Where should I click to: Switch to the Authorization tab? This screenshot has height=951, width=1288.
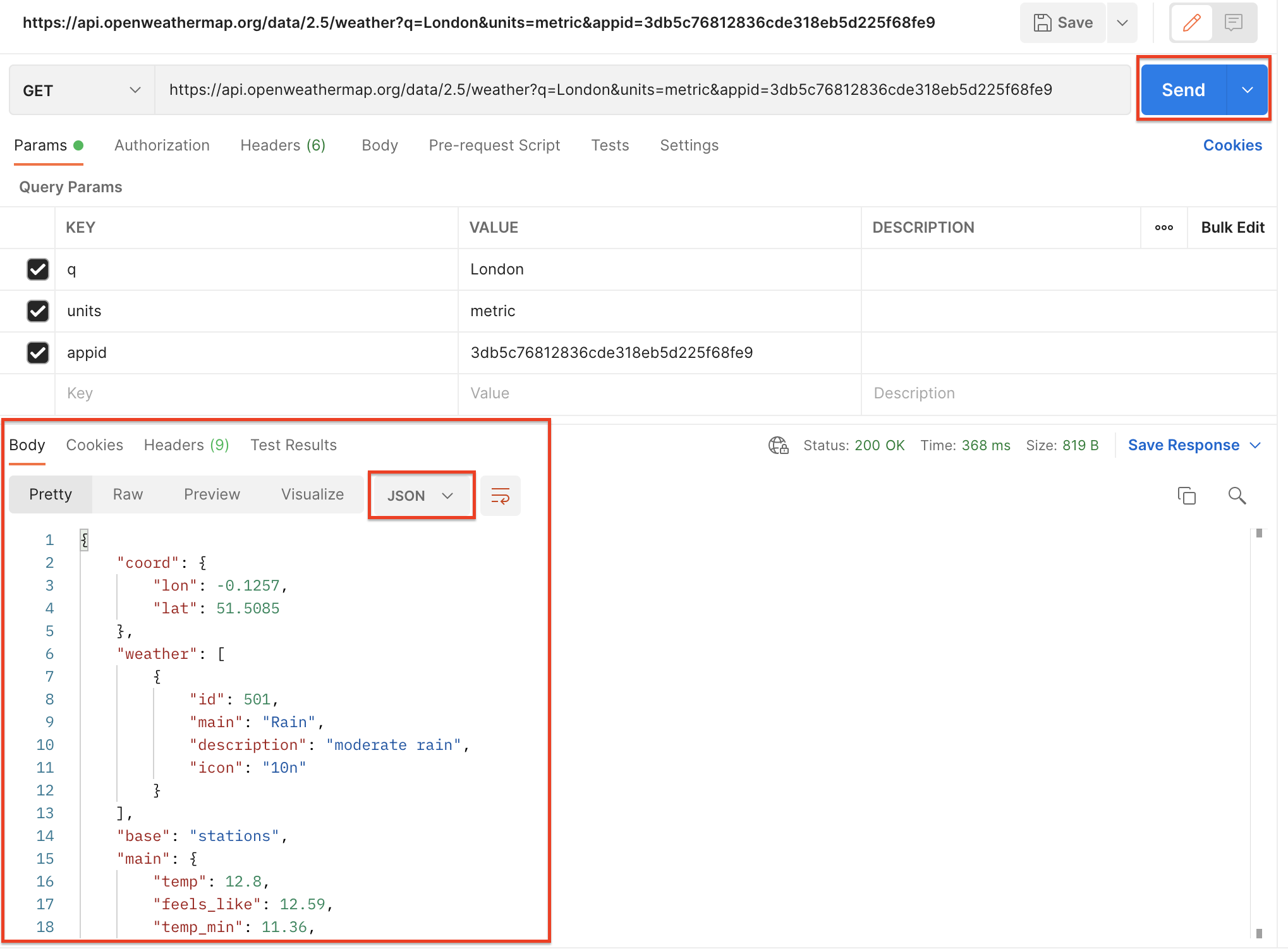coord(162,145)
